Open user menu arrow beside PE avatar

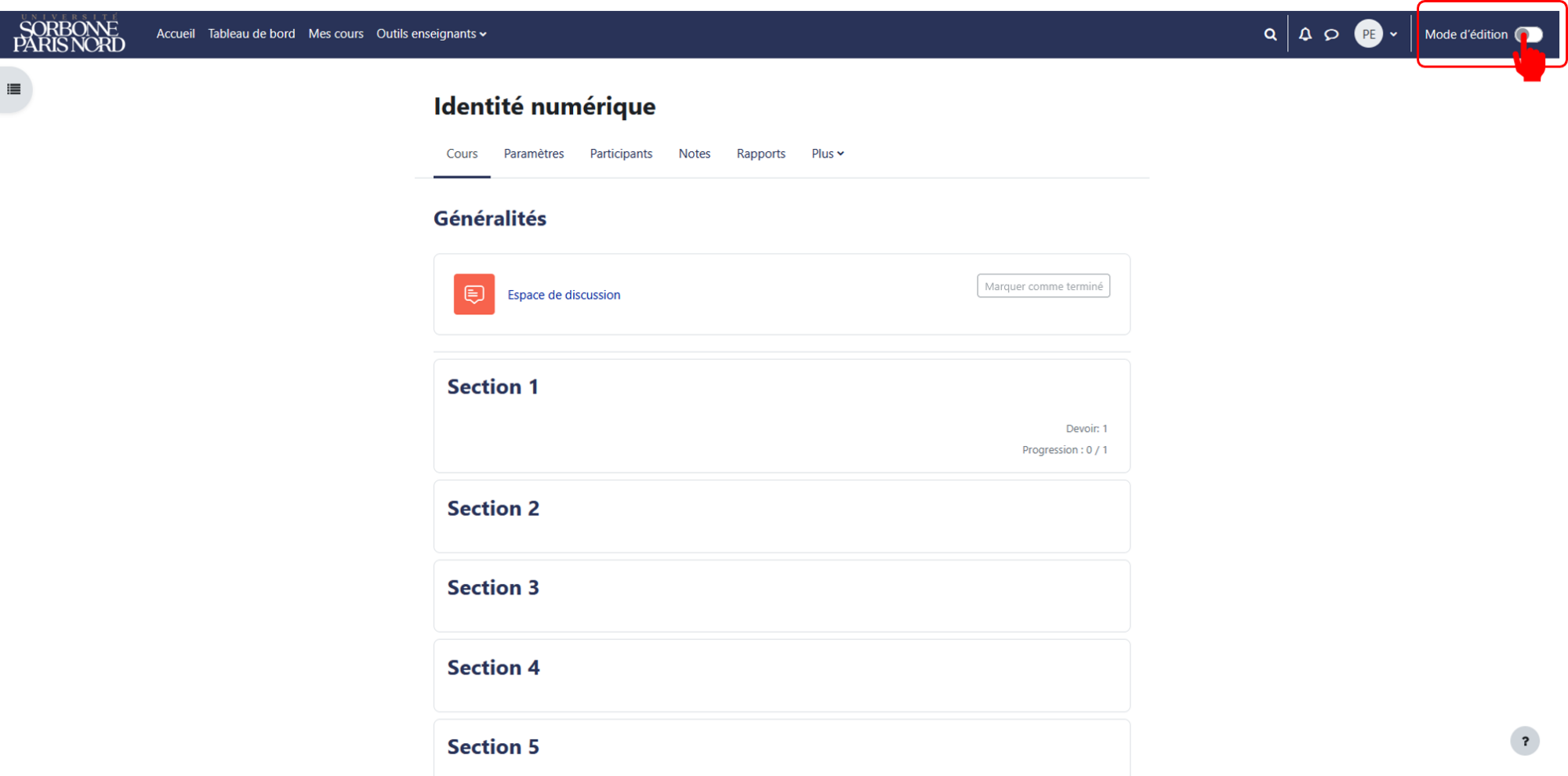[1393, 34]
